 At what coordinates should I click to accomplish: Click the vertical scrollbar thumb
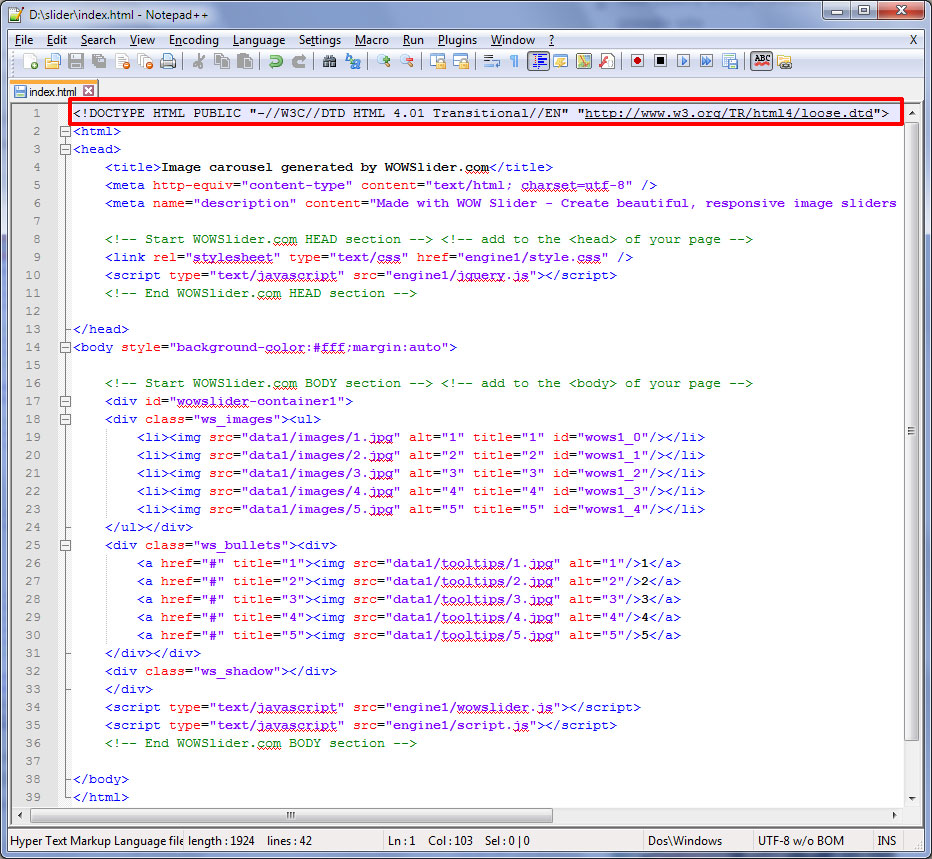coord(912,431)
